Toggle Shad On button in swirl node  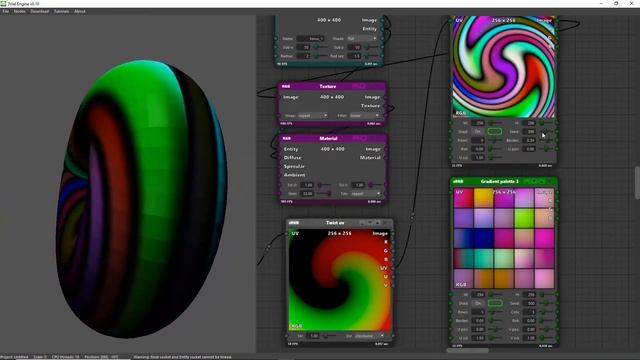(x=477, y=132)
